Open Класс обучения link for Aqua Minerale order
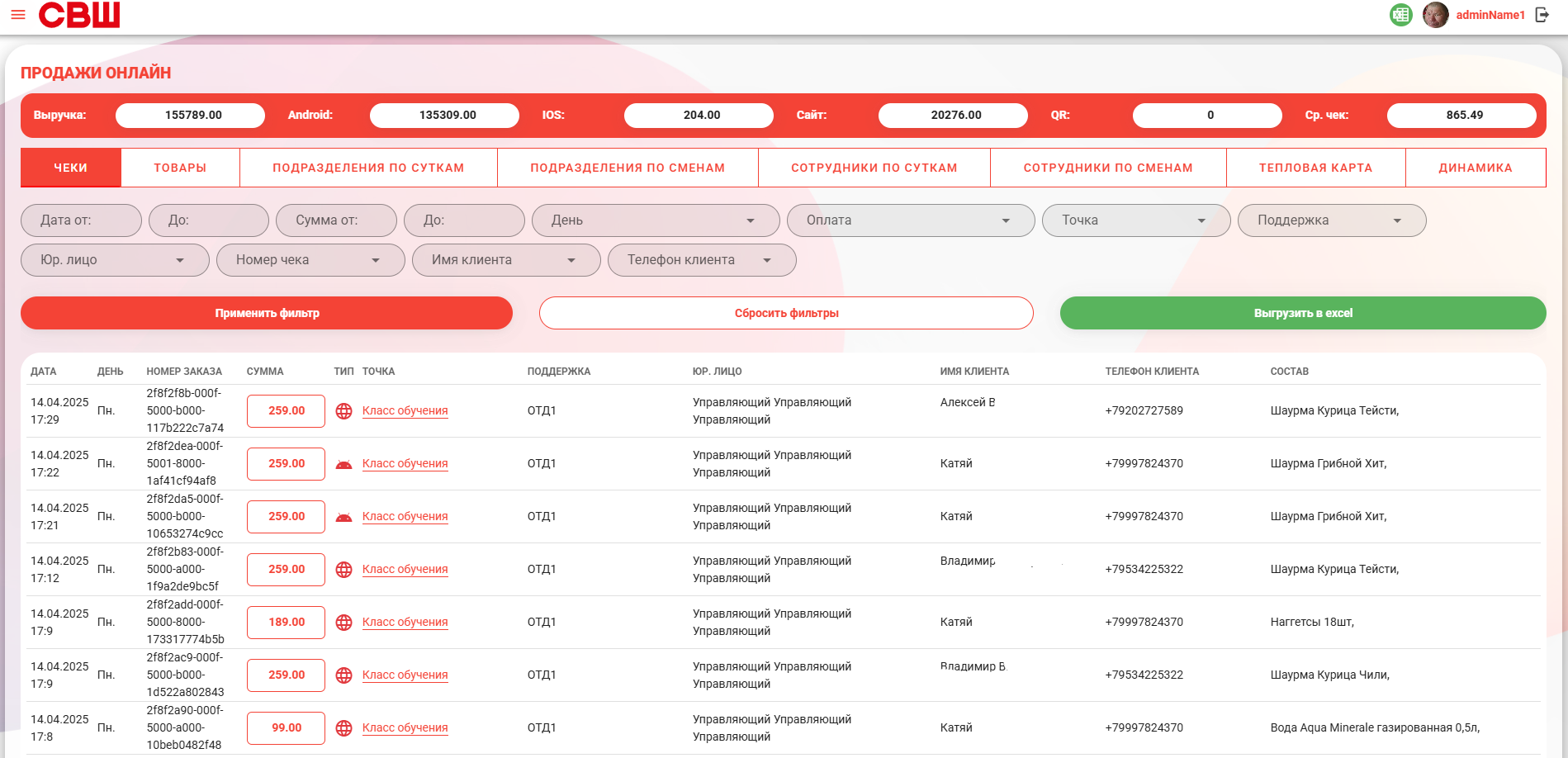Image resolution: width=1568 pixels, height=758 pixels. pos(405,728)
